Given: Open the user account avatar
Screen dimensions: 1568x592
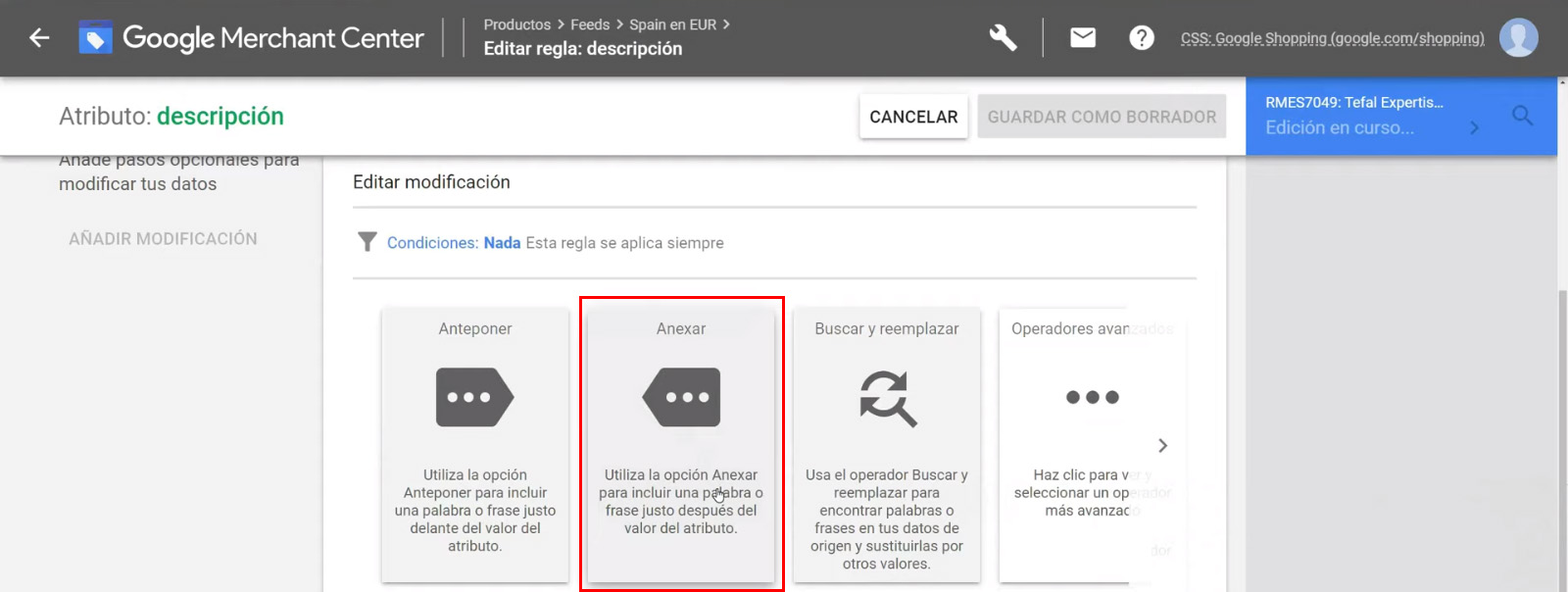Looking at the screenshot, I should pos(1518,38).
